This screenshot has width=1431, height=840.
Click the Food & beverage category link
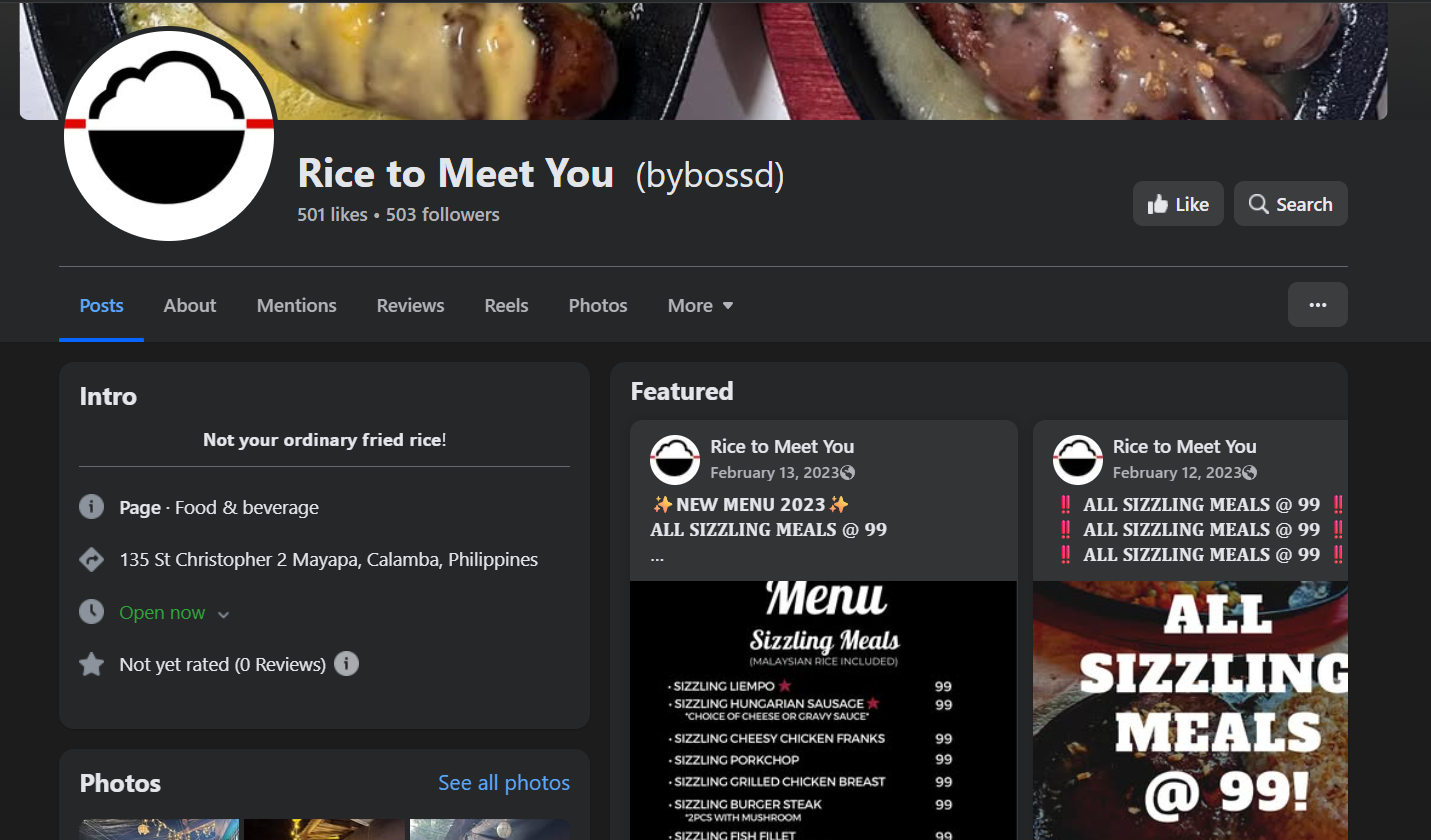click(x=247, y=507)
